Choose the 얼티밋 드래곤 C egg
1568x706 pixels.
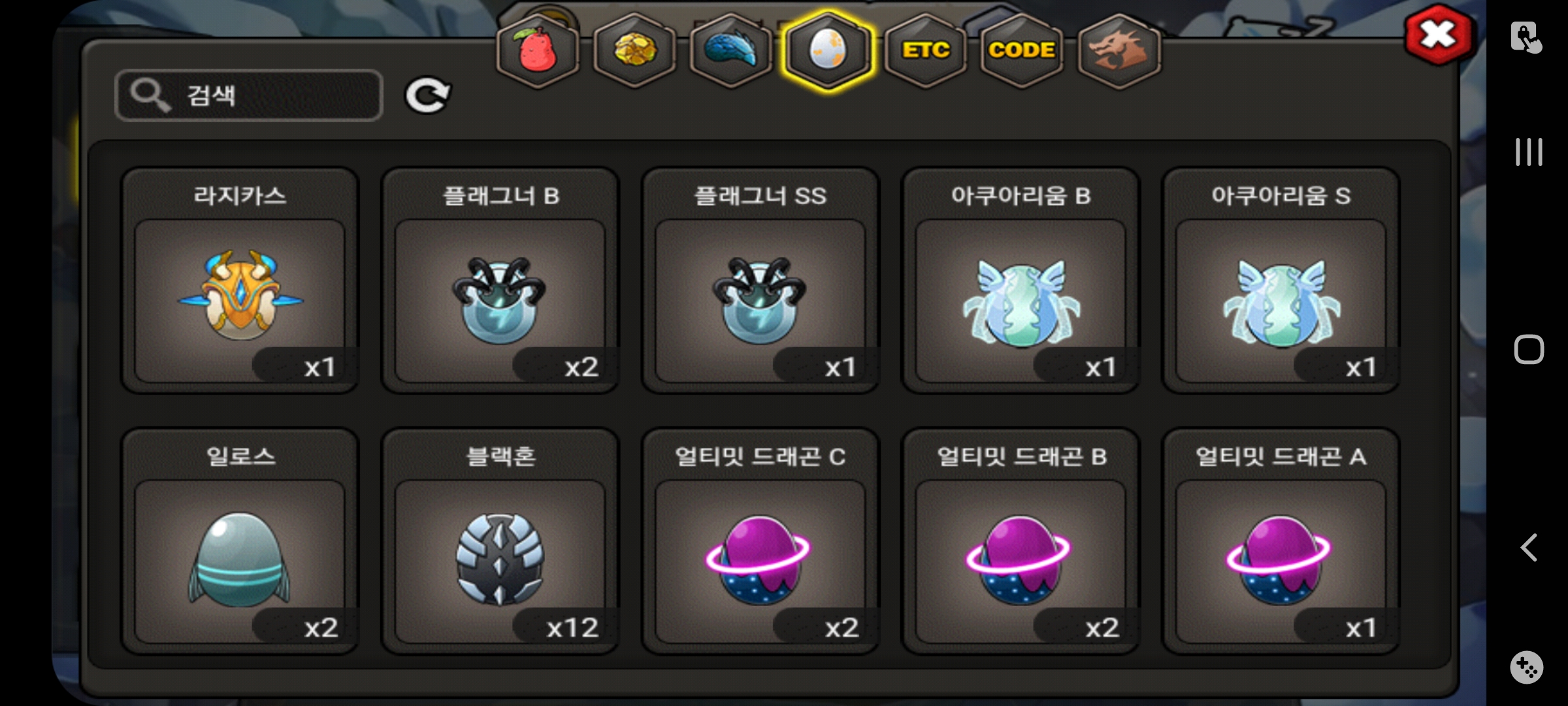pyautogui.click(x=760, y=541)
